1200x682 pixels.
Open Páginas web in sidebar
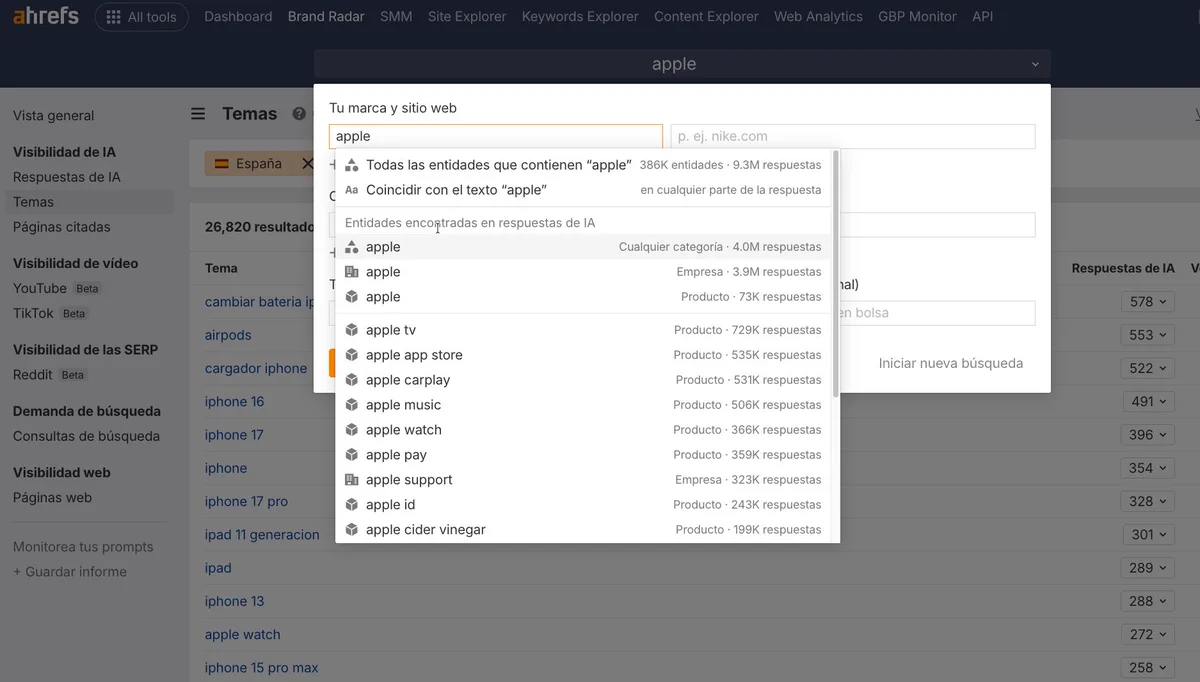click(52, 497)
